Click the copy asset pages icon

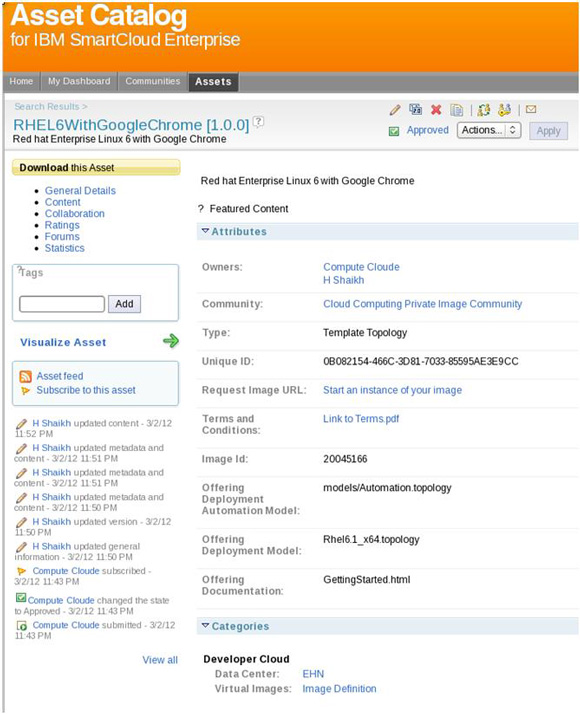pyautogui.click(x=457, y=110)
